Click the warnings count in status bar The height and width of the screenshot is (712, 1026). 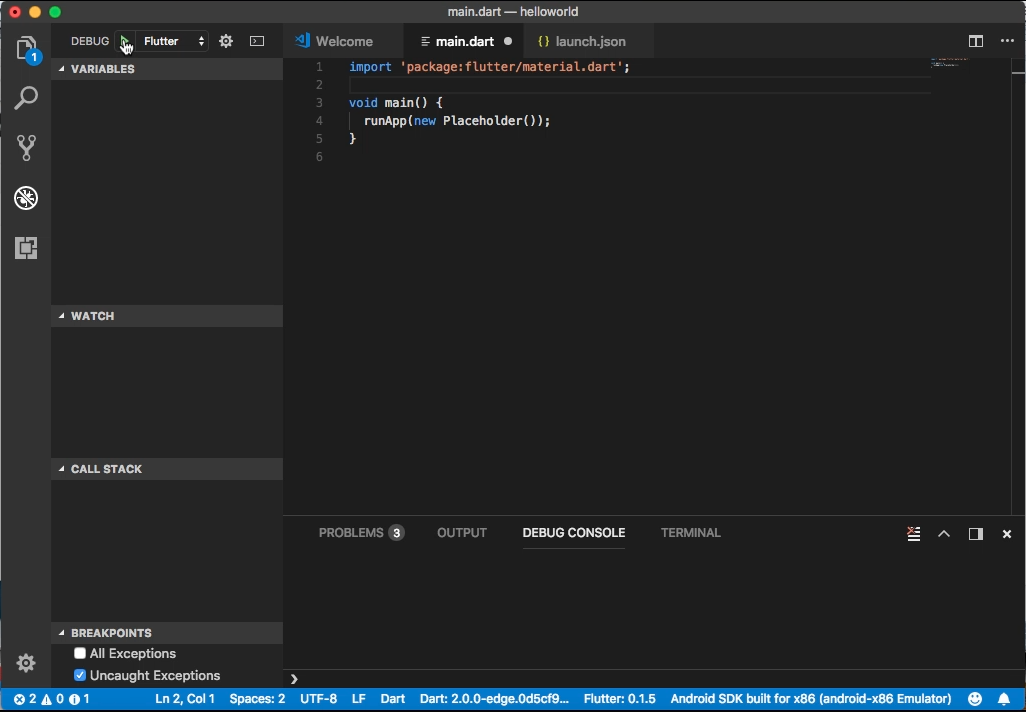pyautogui.click(x=53, y=699)
